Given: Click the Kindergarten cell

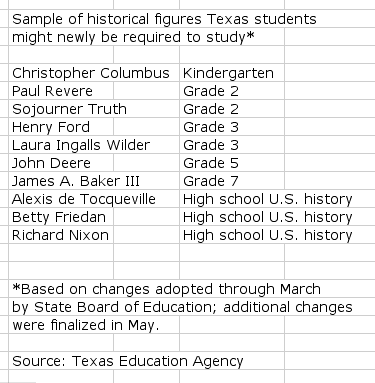Looking at the screenshot, I should click(232, 73).
